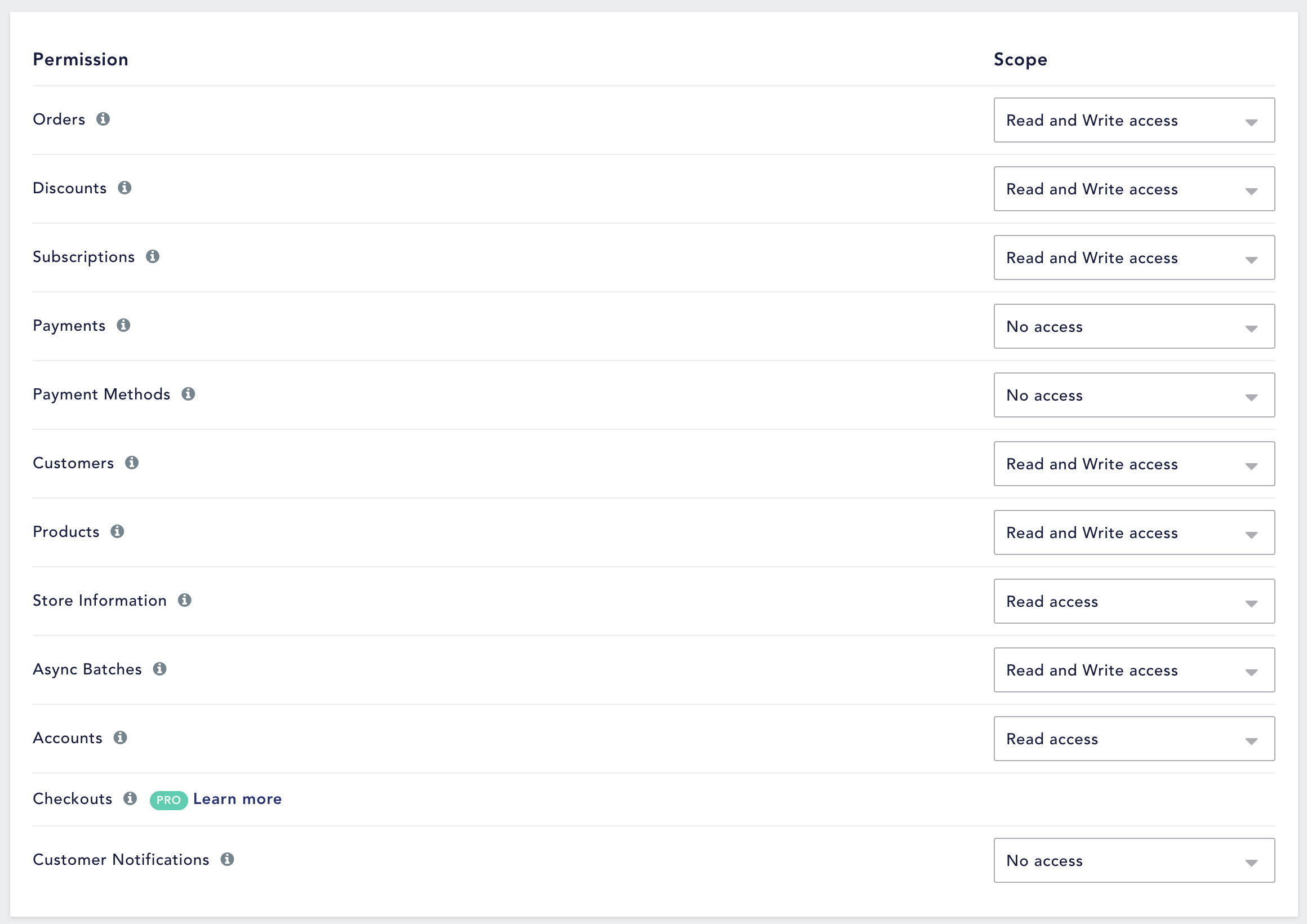Click the info icon next to Payments
The image size is (1307, 924).
[x=123, y=325]
